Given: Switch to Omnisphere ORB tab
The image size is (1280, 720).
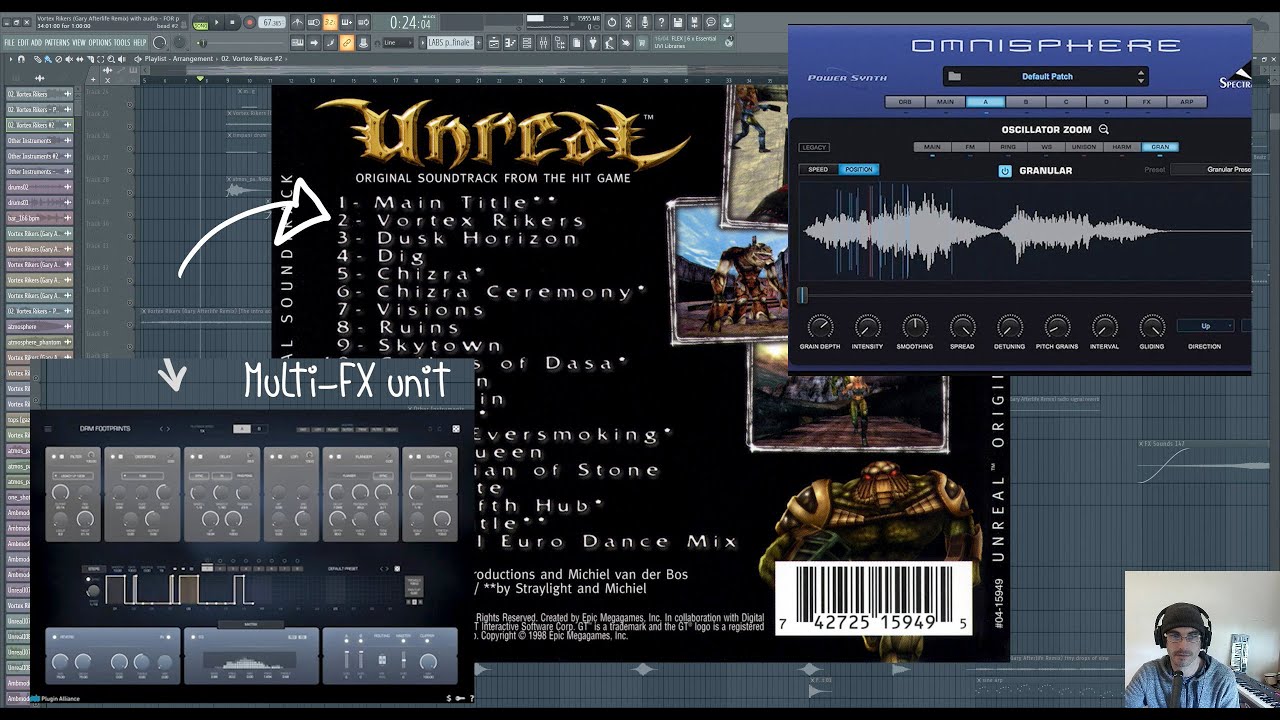Looking at the screenshot, I should click(x=905, y=102).
